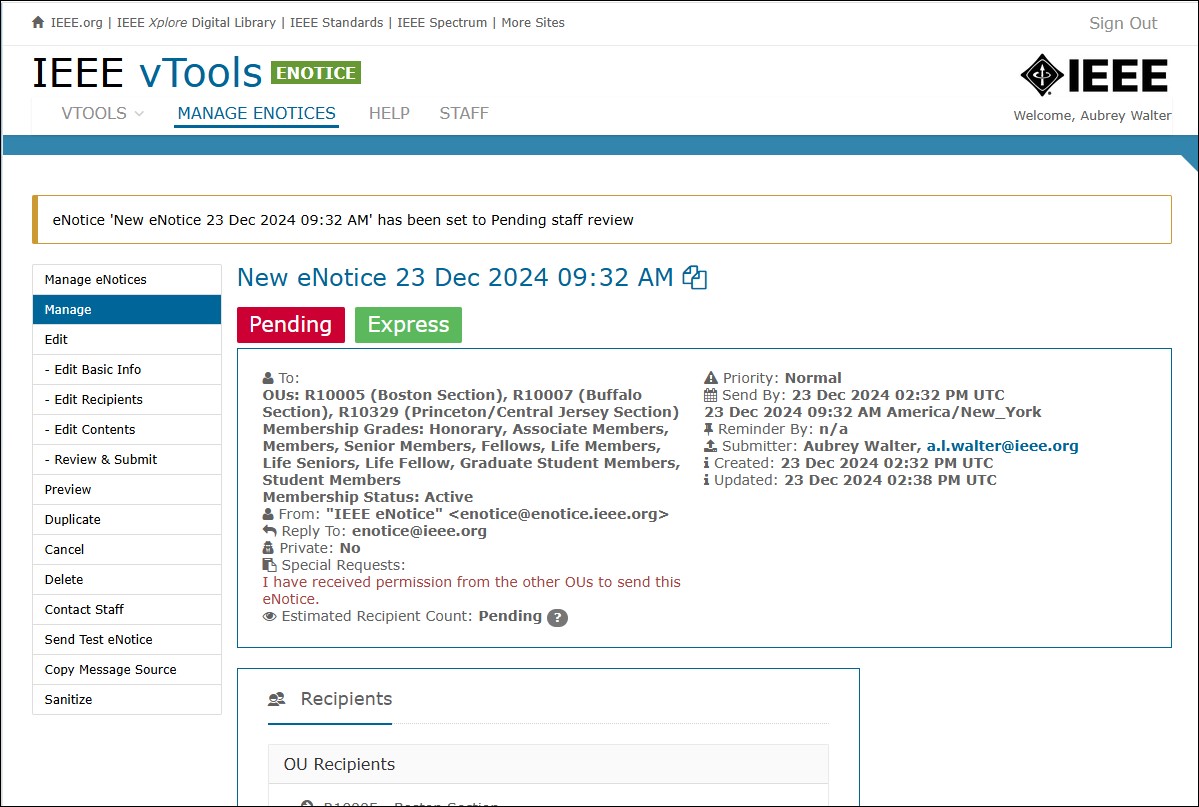This screenshot has width=1199, height=807.
Task: Click the green ENOTICE badge
Action: 316,73
